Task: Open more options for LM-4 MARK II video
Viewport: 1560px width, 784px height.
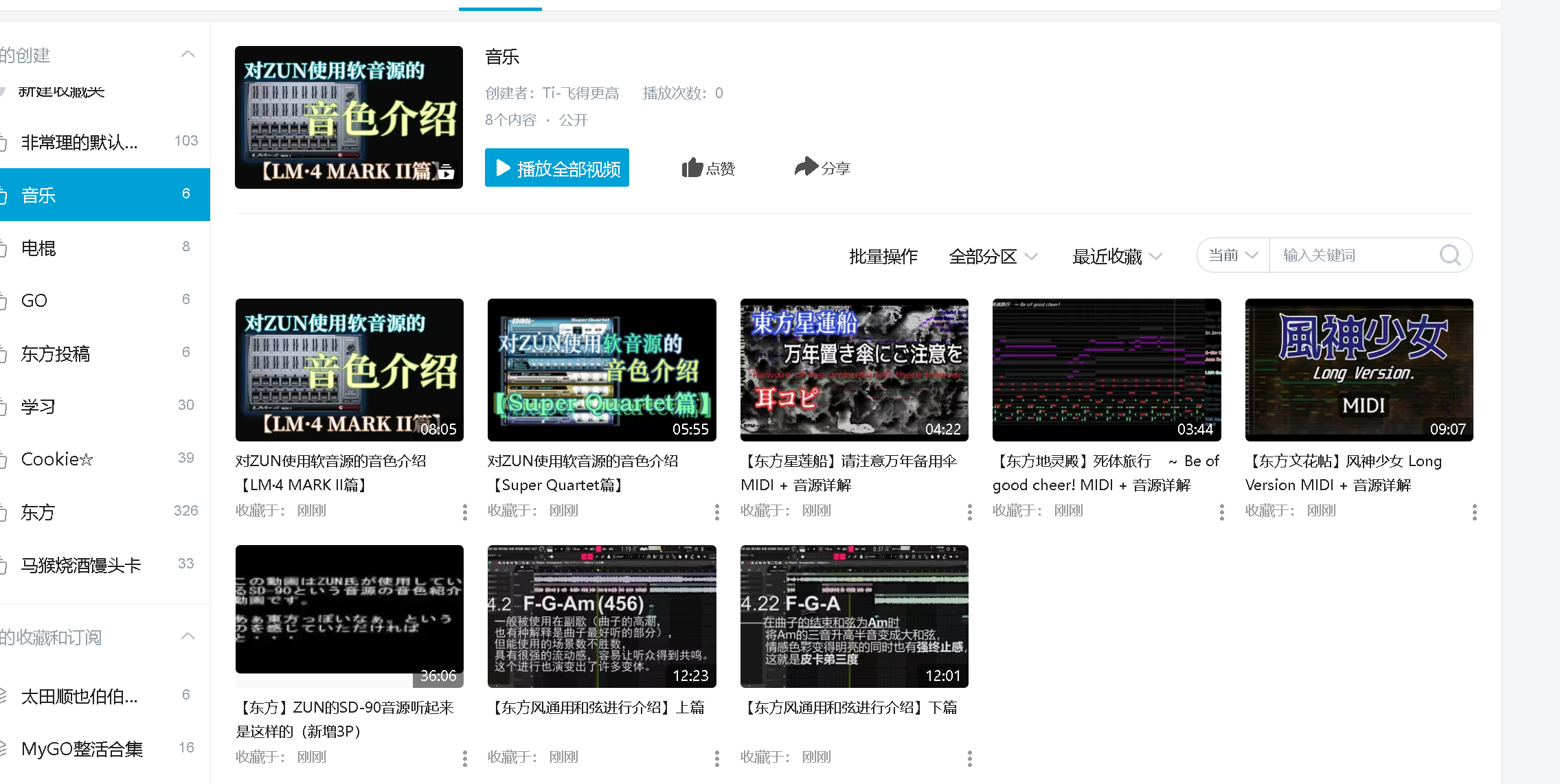Action: [465, 512]
